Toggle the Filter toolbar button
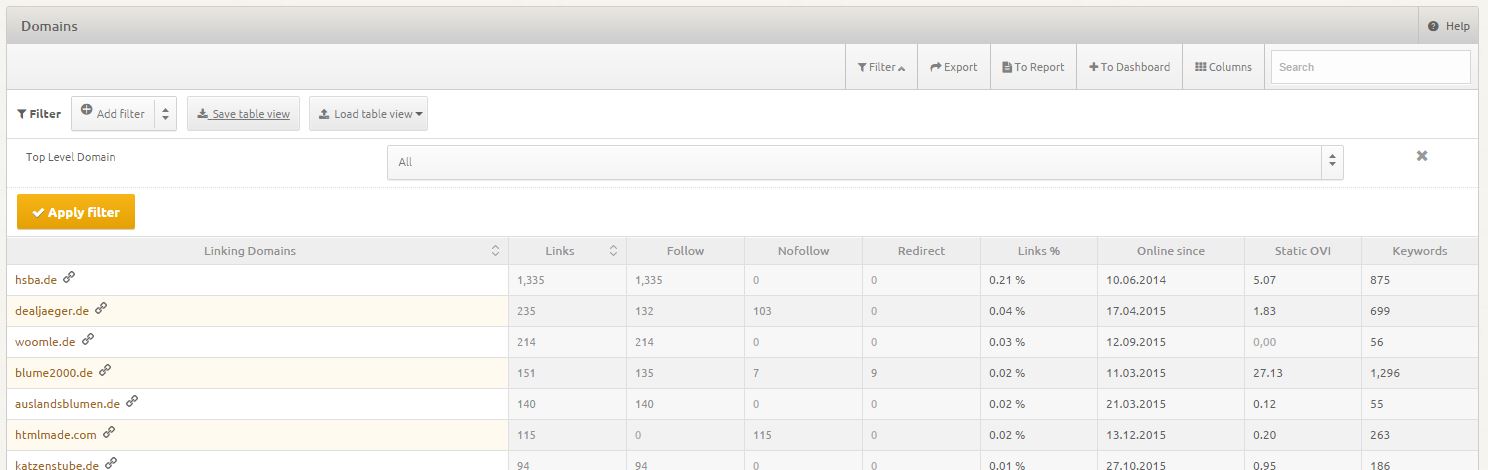 [881, 67]
